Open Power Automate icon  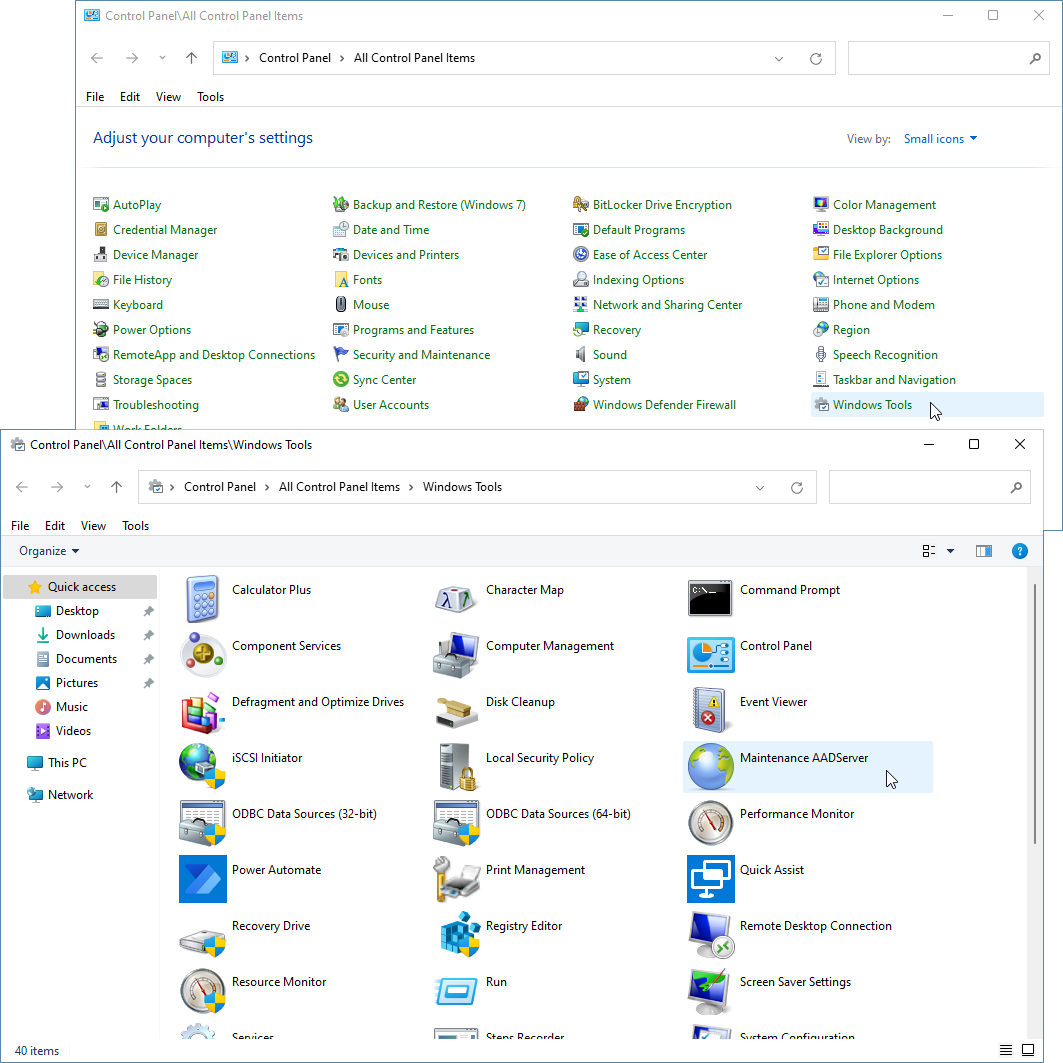tap(203, 879)
